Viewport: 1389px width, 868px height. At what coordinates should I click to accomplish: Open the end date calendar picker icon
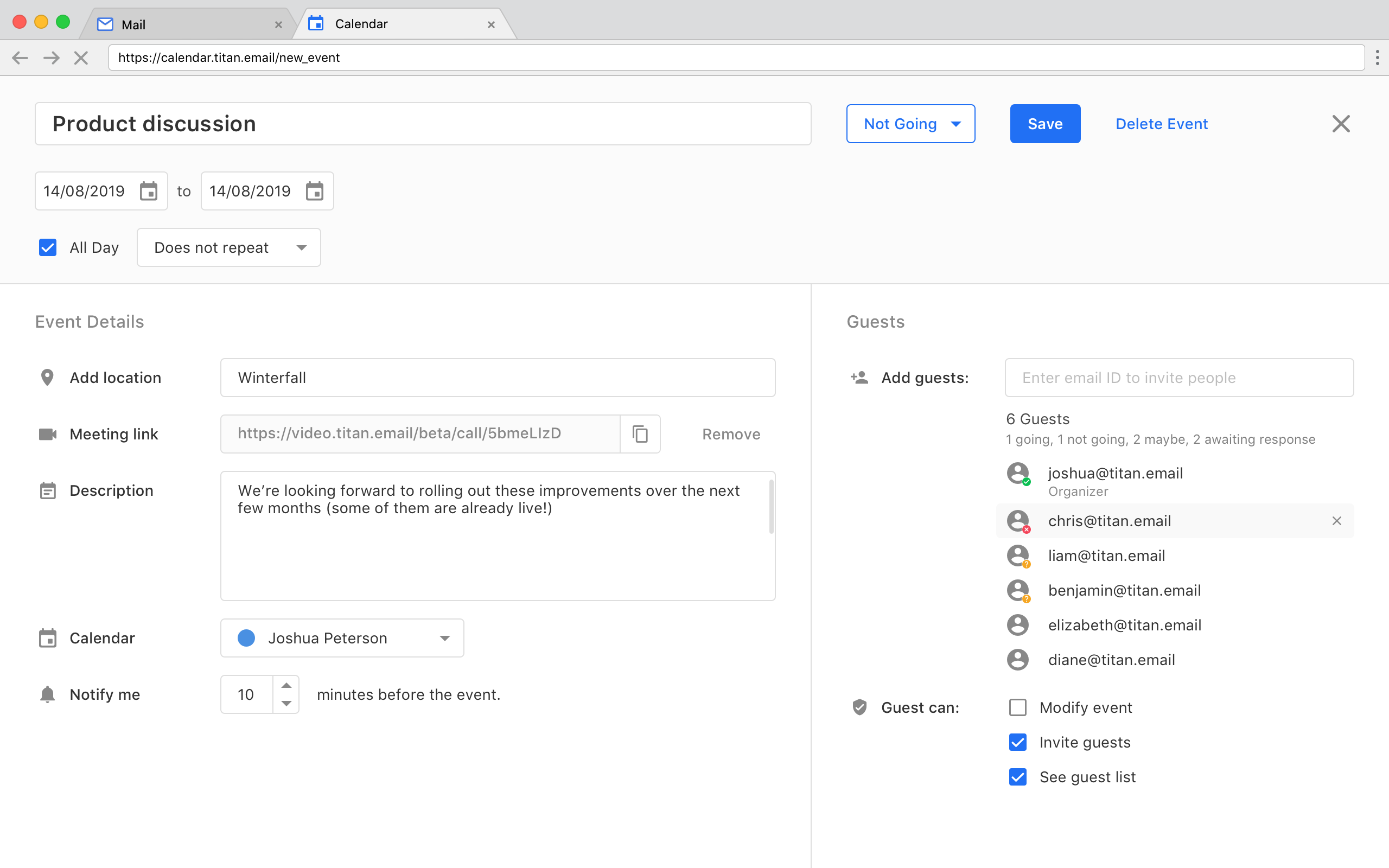pyautogui.click(x=315, y=191)
